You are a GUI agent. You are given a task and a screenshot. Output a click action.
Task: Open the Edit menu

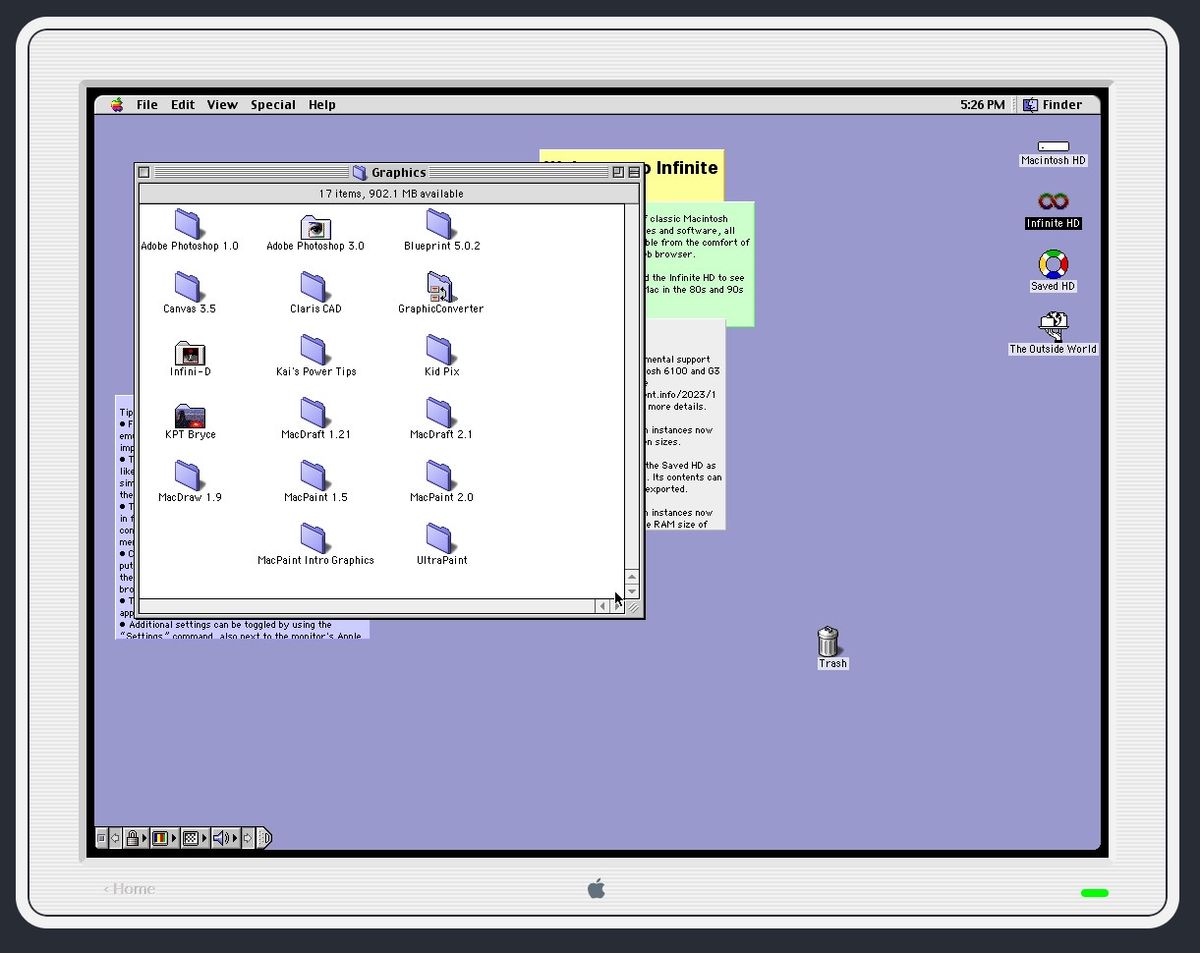(183, 104)
